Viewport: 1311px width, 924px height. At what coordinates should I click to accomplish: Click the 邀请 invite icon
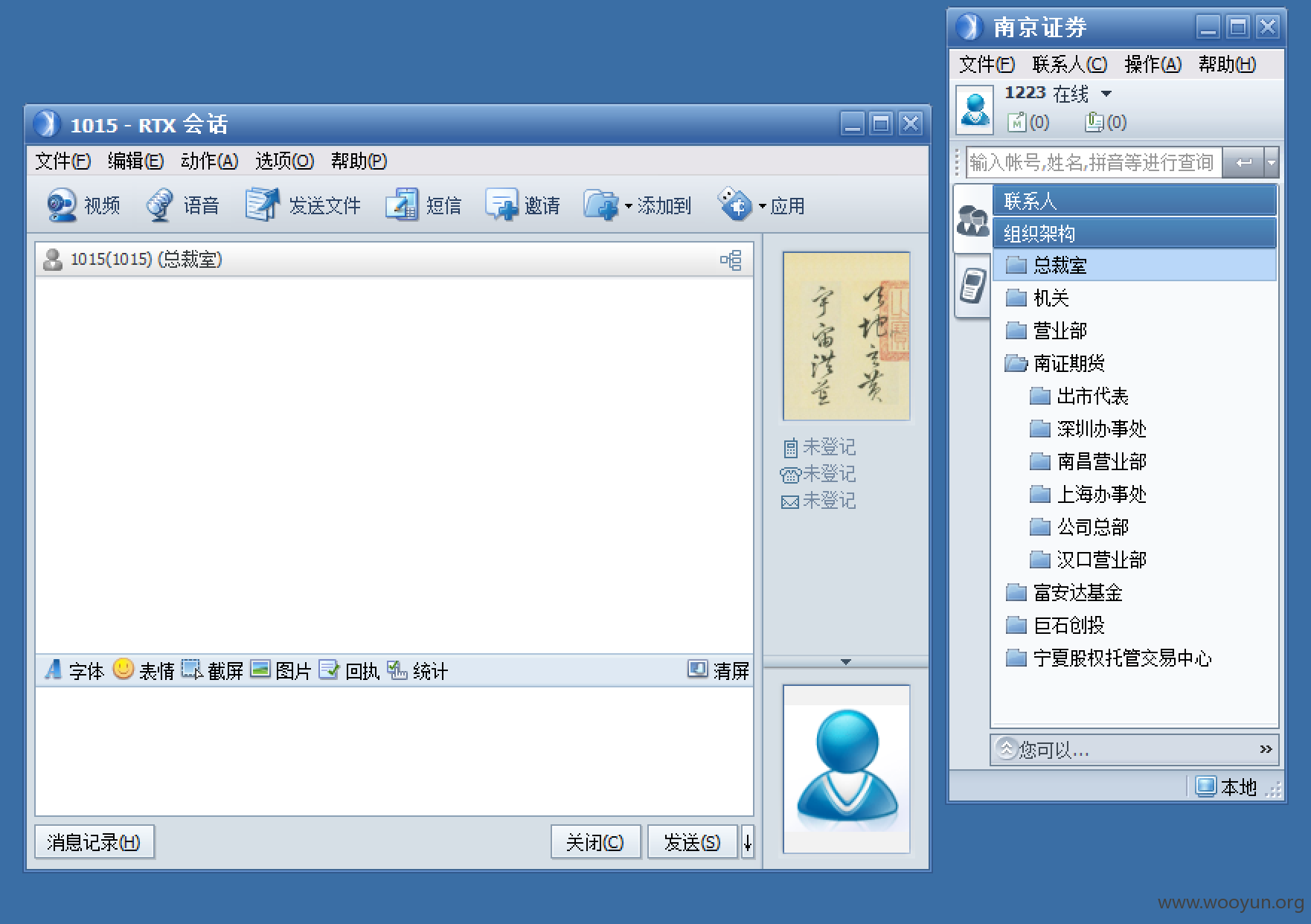501,205
